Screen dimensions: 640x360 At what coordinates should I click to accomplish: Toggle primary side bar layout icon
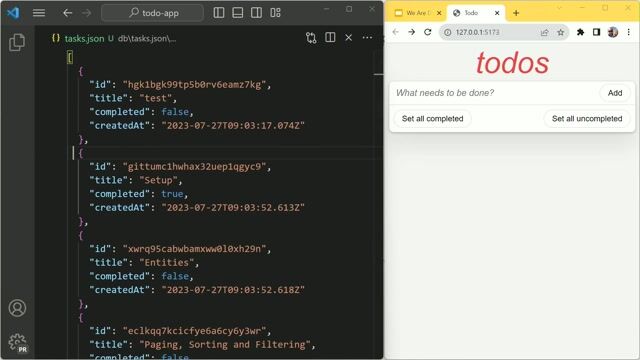219,13
